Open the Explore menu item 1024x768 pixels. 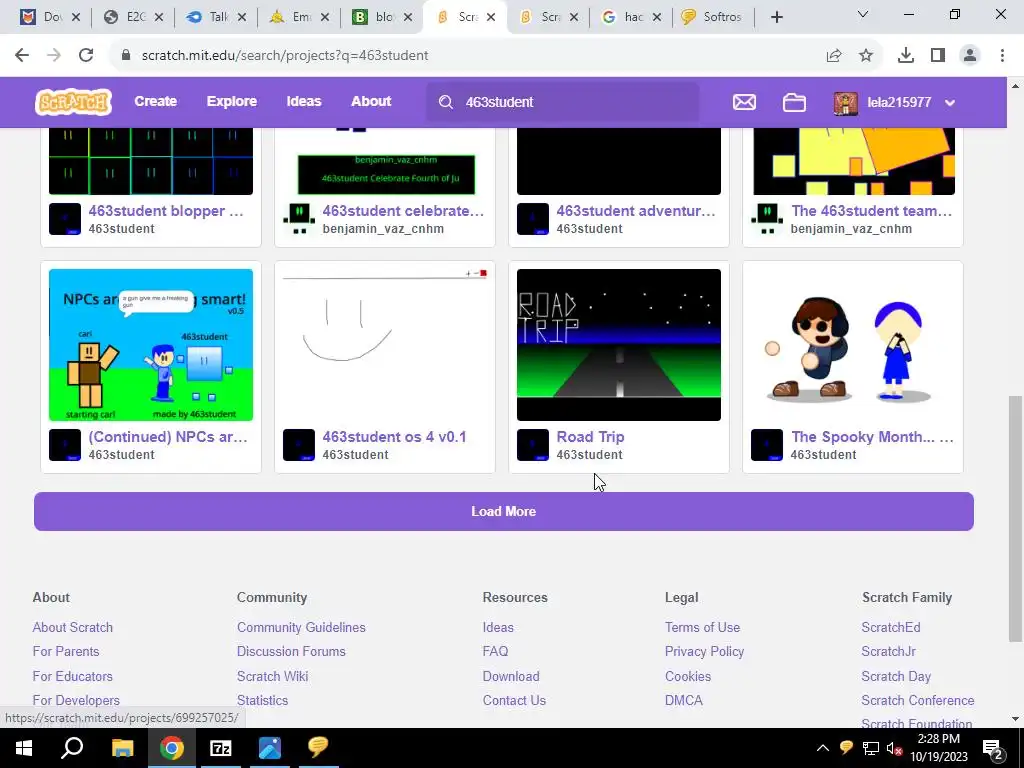pyautogui.click(x=232, y=101)
